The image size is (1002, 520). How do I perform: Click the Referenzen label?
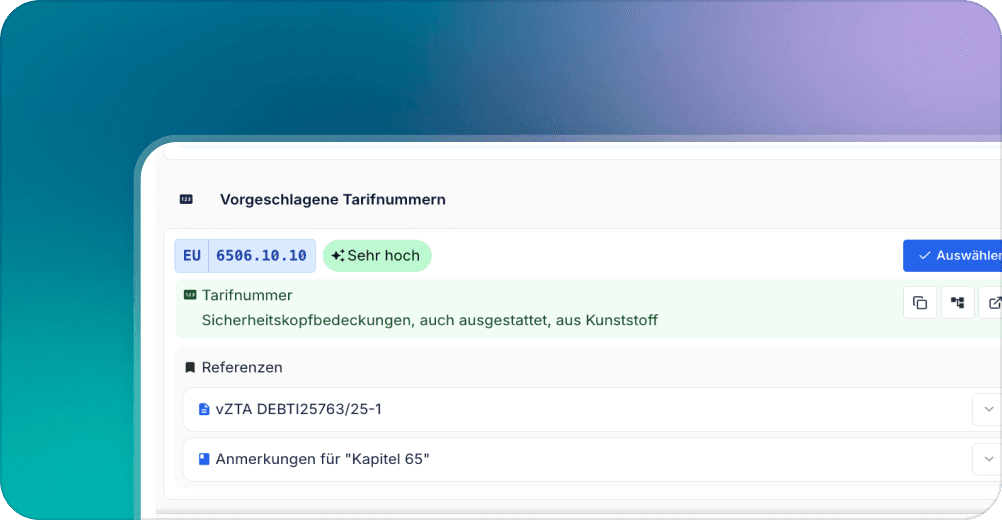coord(242,367)
